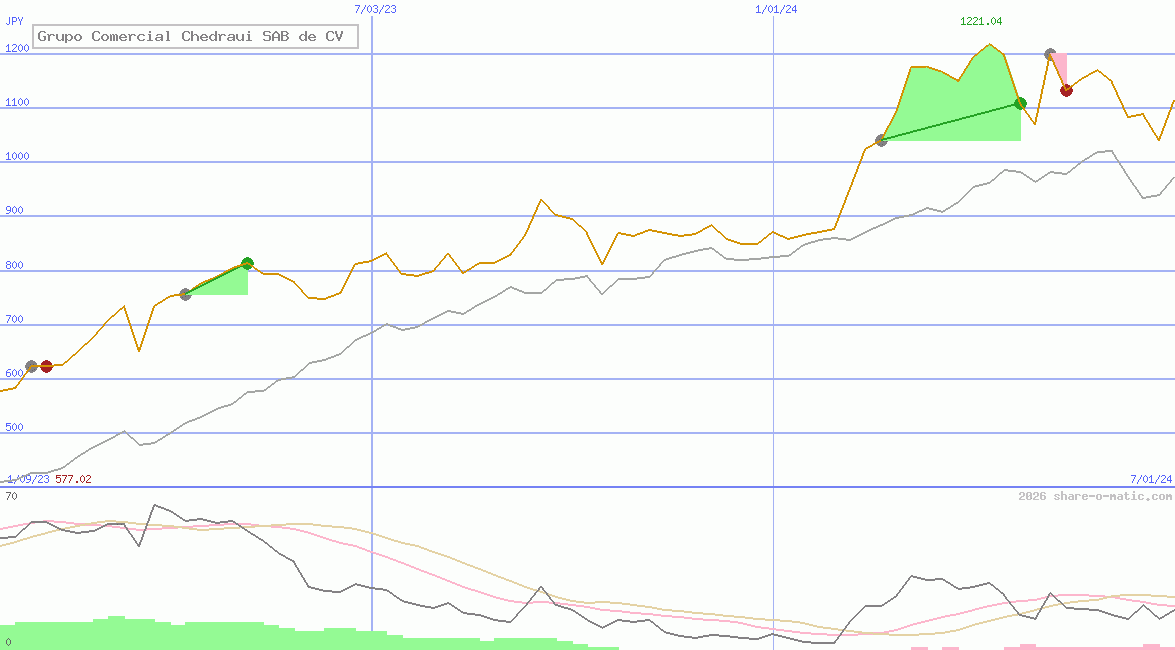Click the 70 indicator scale label
Viewport: 1175px width, 650px height.
pyautogui.click(x=11, y=496)
